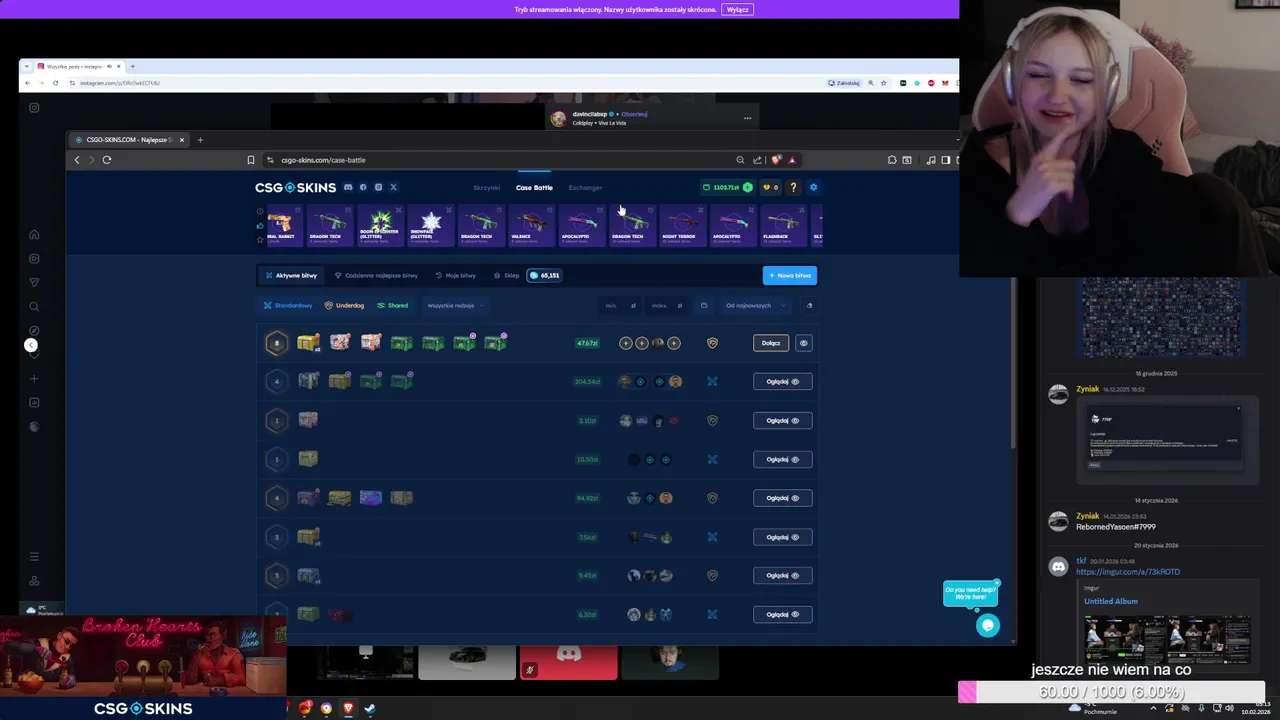Click the csgo-skins.com address bar
This screenshot has width=1280, height=720.
coord(500,160)
